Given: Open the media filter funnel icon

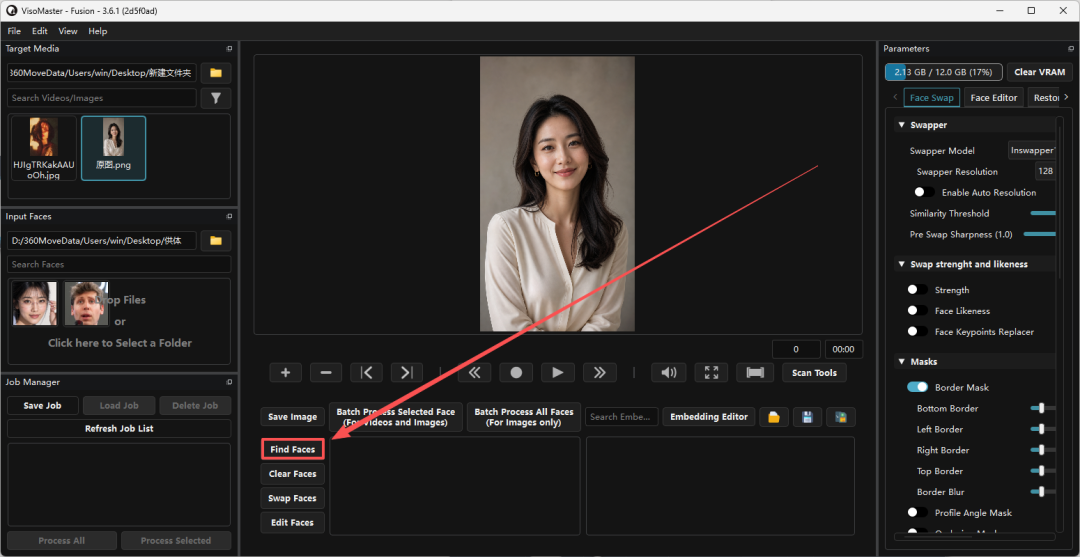Looking at the screenshot, I should click(216, 98).
